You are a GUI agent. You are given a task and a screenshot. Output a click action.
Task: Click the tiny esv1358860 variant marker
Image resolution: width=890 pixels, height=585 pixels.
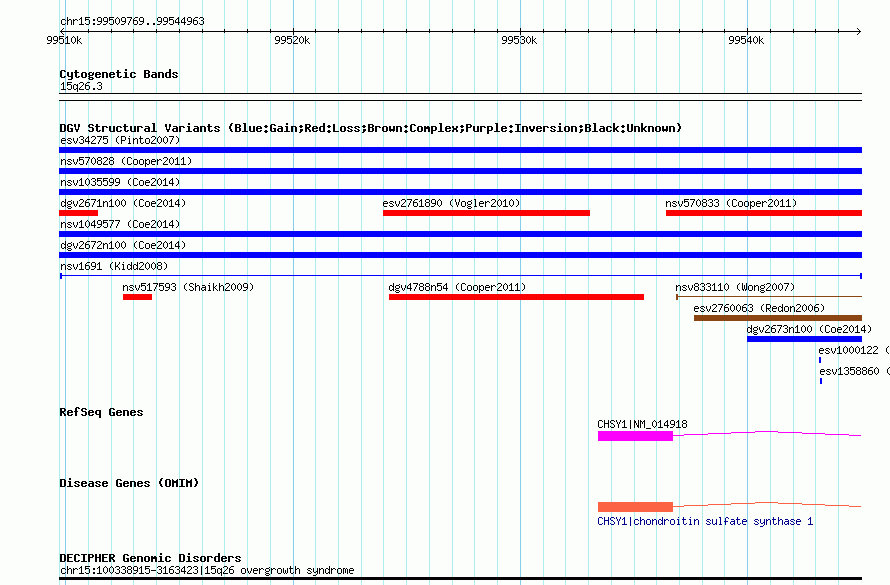pyautogui.click(x=821, y=381)
